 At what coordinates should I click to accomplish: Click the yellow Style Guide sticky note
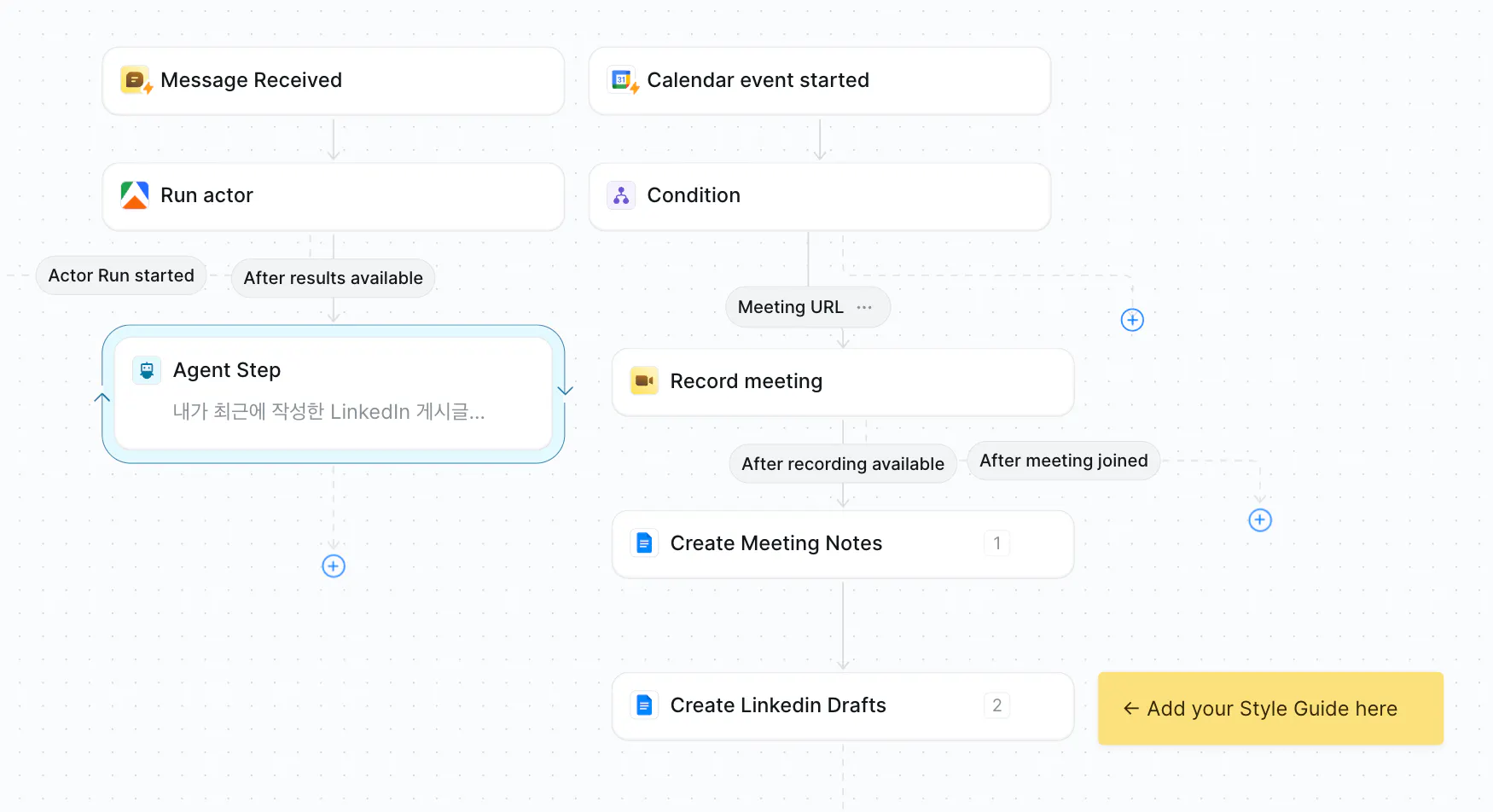click(x=1270, y=709)
